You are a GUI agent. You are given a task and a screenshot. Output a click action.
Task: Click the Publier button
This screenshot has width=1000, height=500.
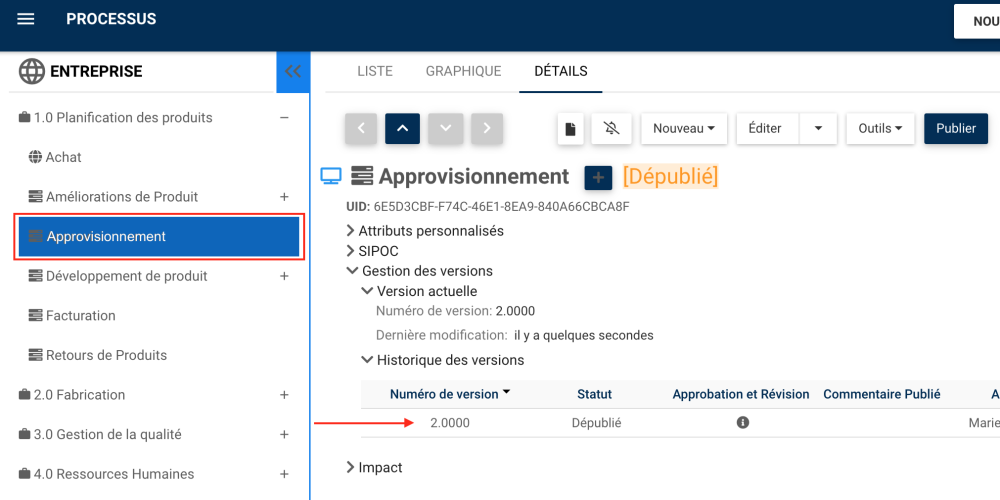(956, 129)
